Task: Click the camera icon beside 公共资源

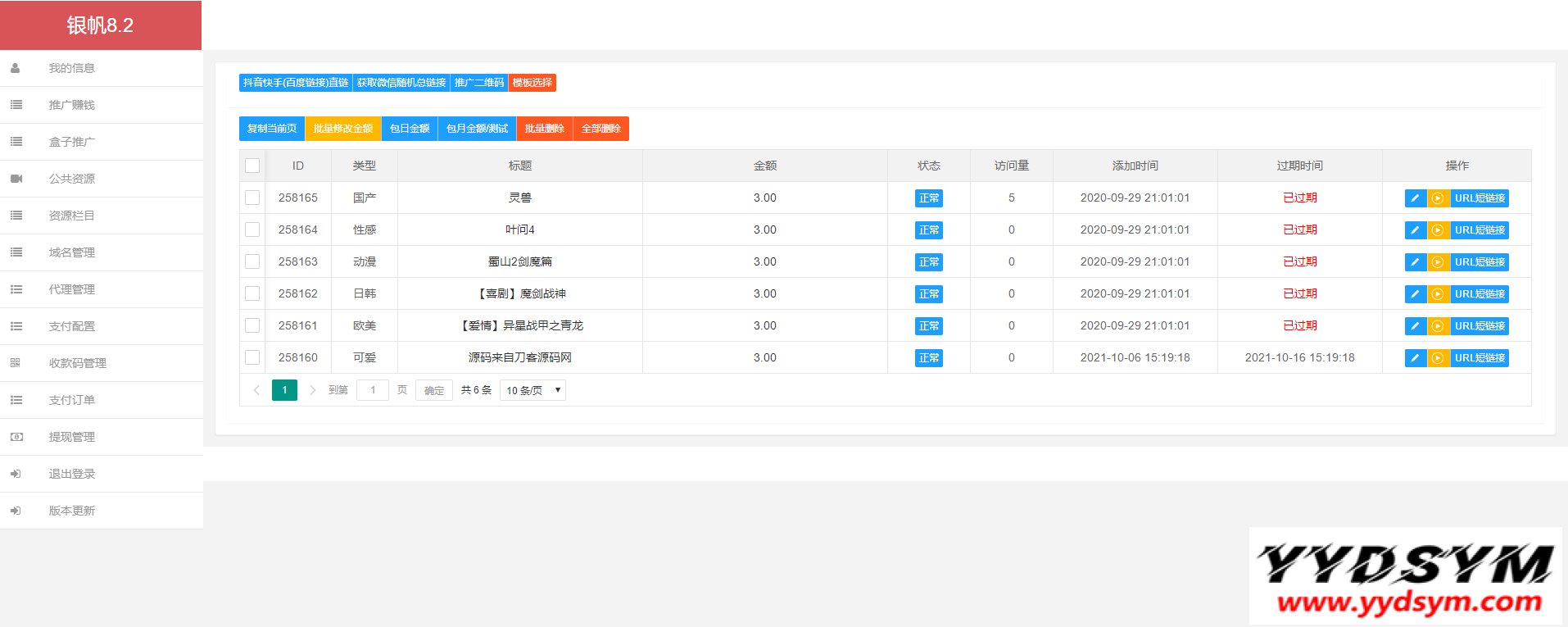Action: click(16, 179)
